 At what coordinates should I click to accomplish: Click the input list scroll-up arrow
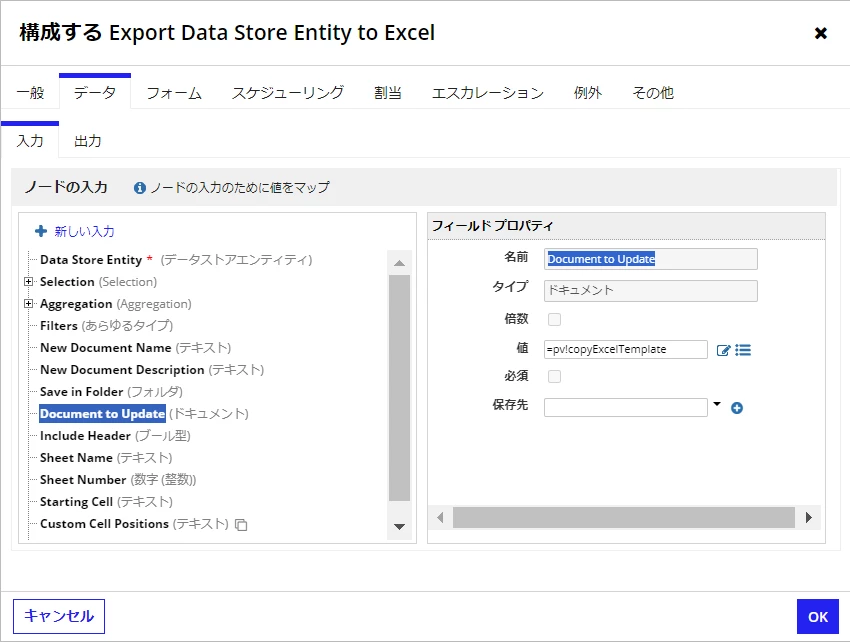400,263
